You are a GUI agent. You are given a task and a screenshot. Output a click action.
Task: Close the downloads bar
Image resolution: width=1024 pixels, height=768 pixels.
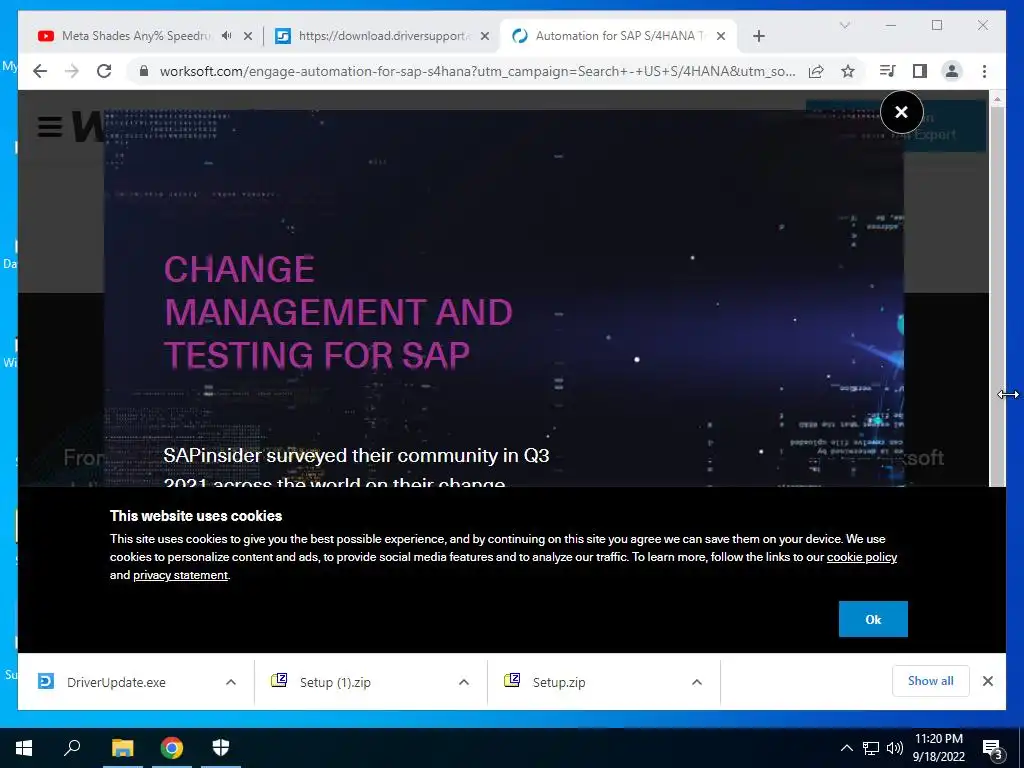click(x=987, y=681)
